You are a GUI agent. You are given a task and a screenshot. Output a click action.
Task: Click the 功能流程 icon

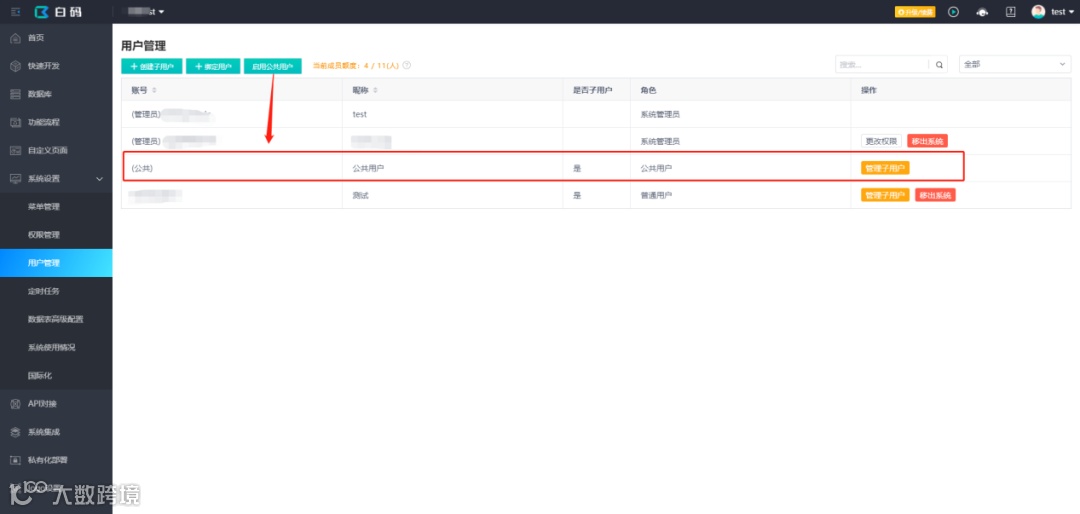16,123
